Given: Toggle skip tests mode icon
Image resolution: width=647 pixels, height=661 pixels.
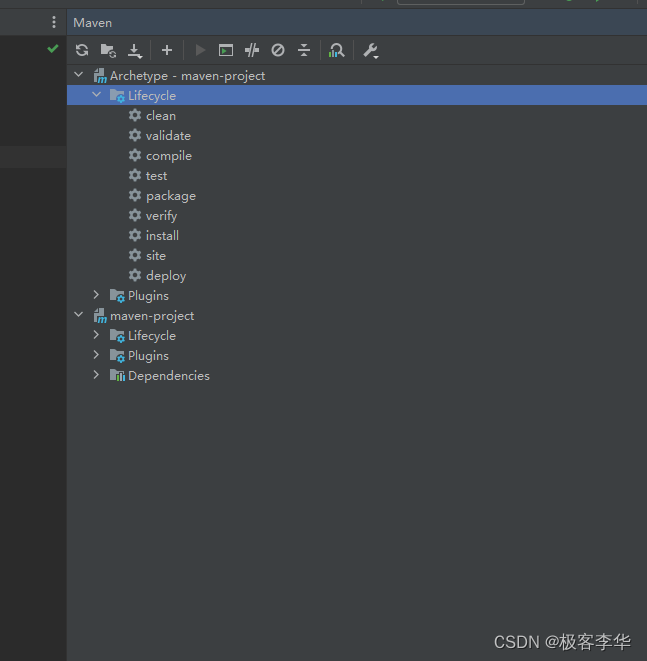Looking at the screenshot, I should pos(278,51).
